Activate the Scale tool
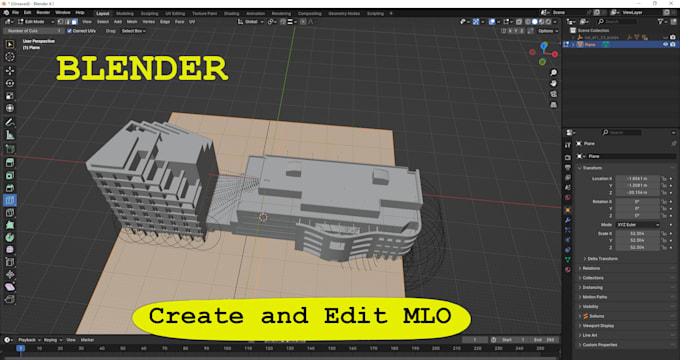The image size is (680, 360). pos(10,96)
